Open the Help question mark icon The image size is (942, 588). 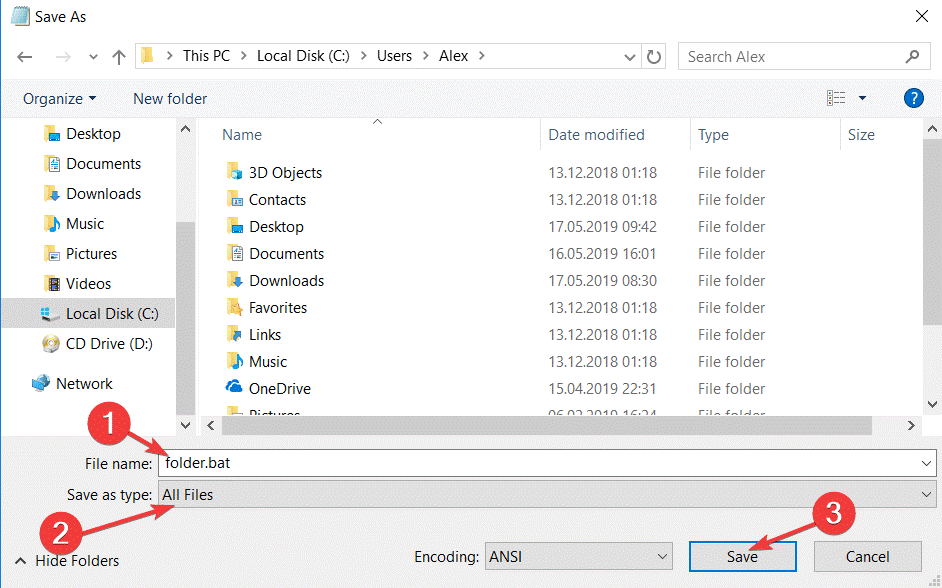click(x=912, y=98)
